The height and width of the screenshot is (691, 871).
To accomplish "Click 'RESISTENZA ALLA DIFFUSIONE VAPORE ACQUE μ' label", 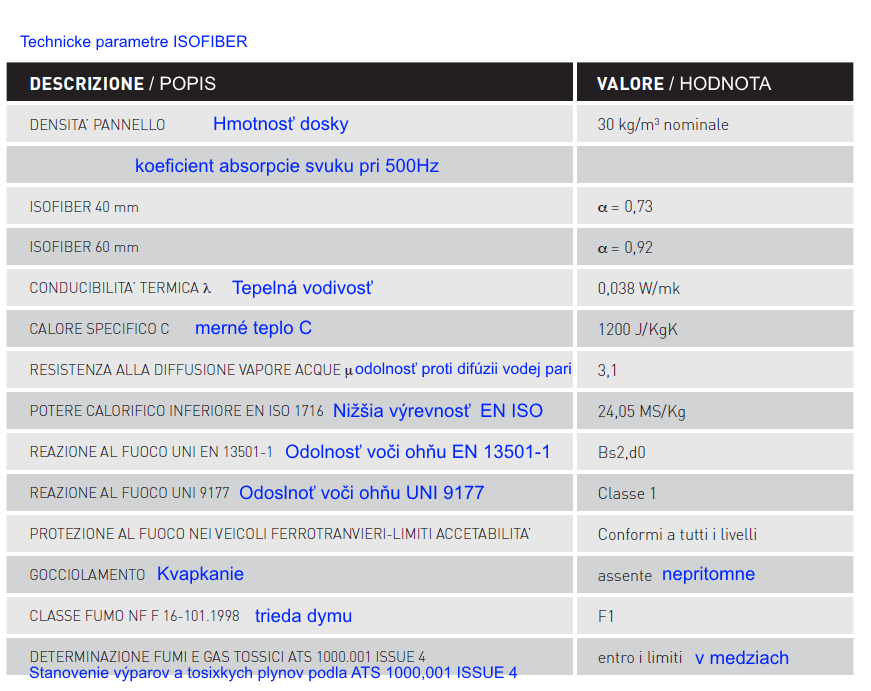I will [191, 370].
